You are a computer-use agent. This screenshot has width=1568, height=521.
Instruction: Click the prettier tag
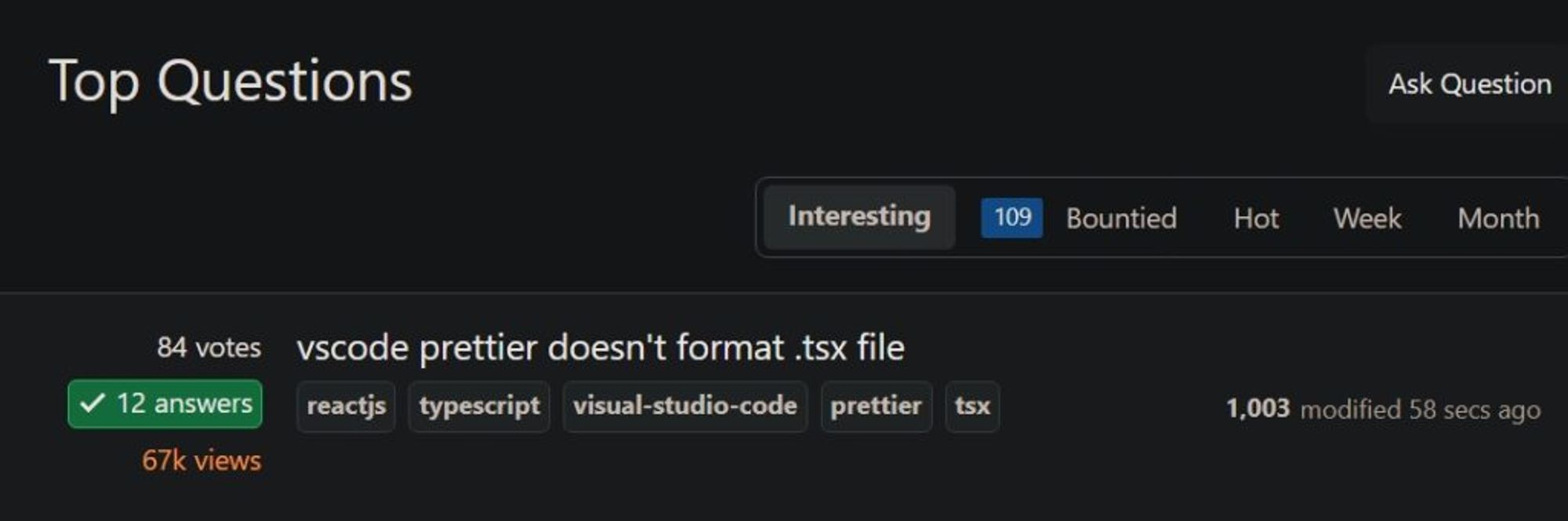(875, 406)
